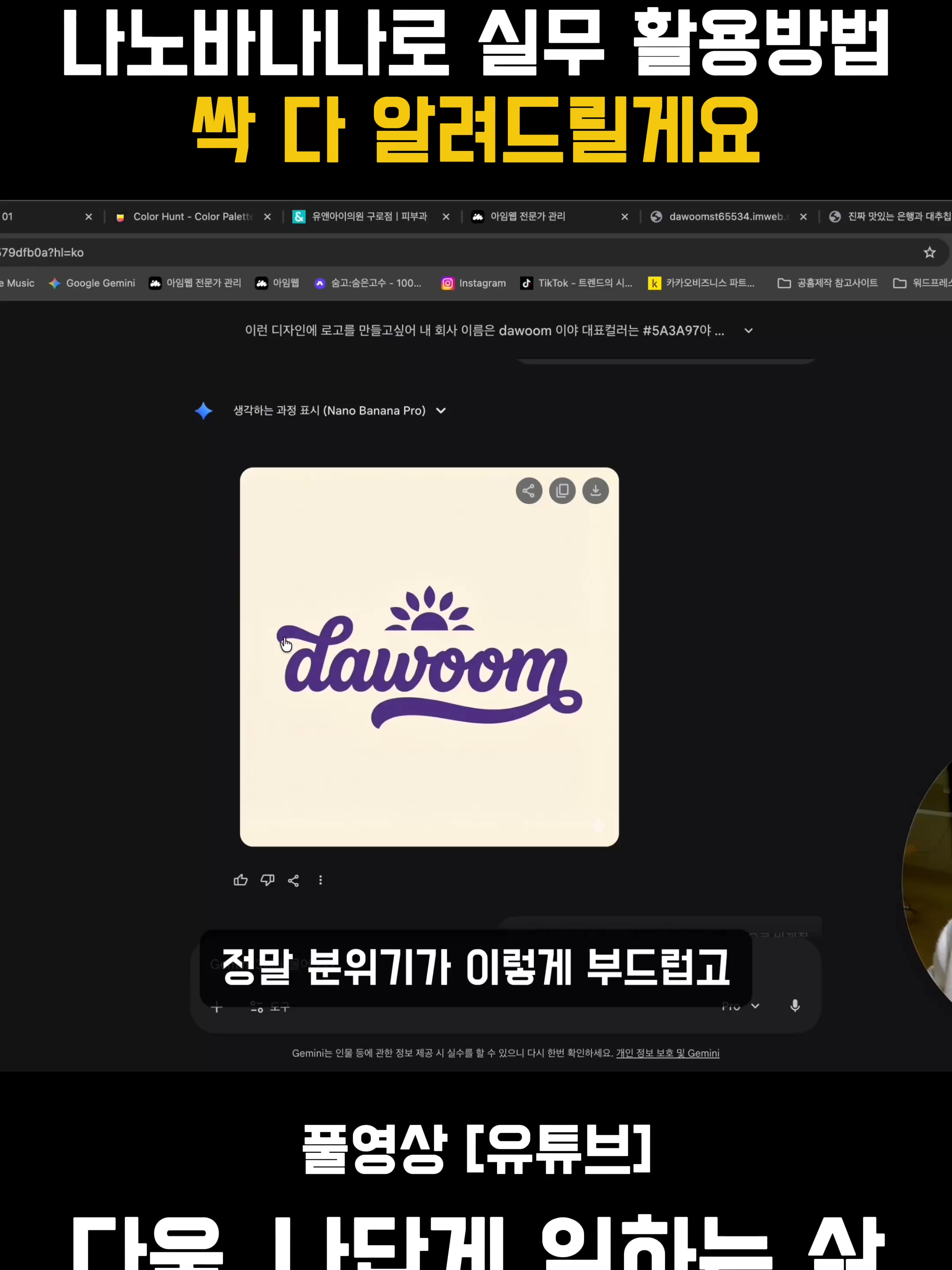This screenshot has width=952, height=1270.
Task: Copy the generated dawoom logo image
Action: click(x=562, y=491)
